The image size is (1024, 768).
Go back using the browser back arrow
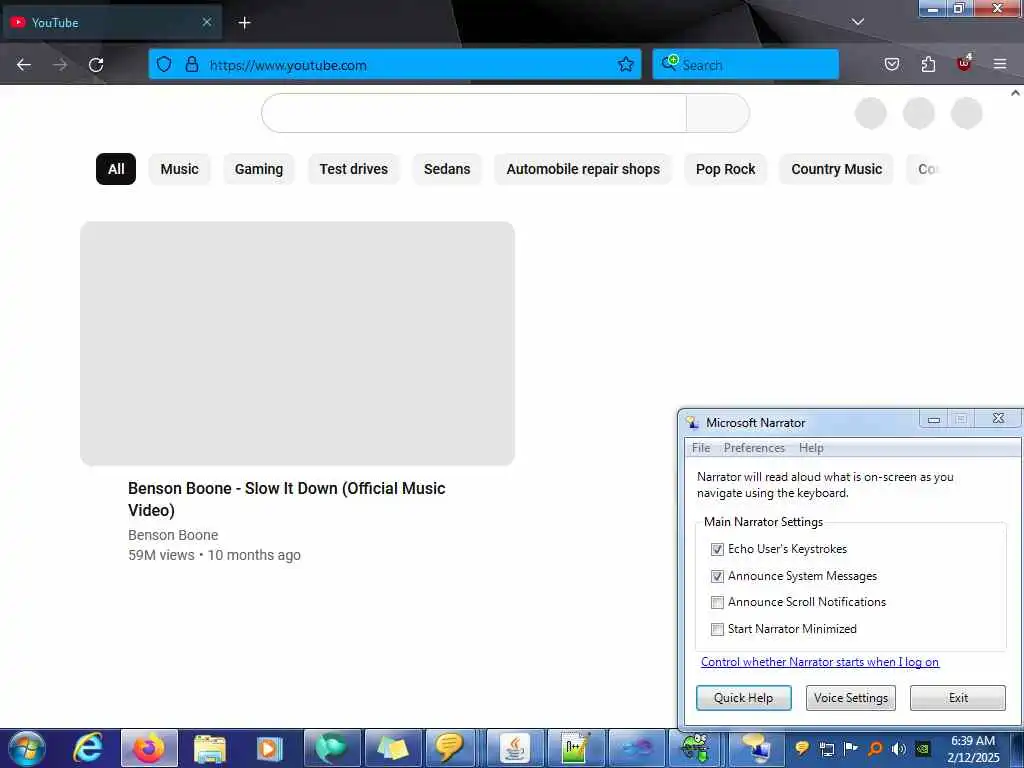tap(24, 65)
